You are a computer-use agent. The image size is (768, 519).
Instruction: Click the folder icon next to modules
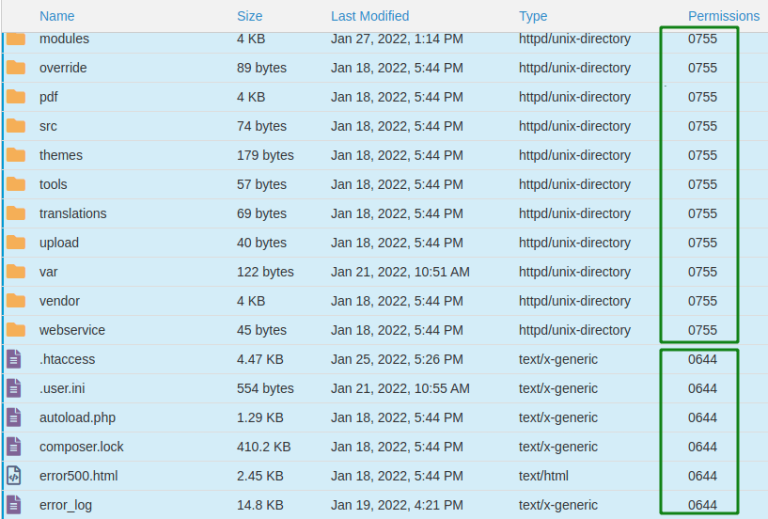(15, 39)
